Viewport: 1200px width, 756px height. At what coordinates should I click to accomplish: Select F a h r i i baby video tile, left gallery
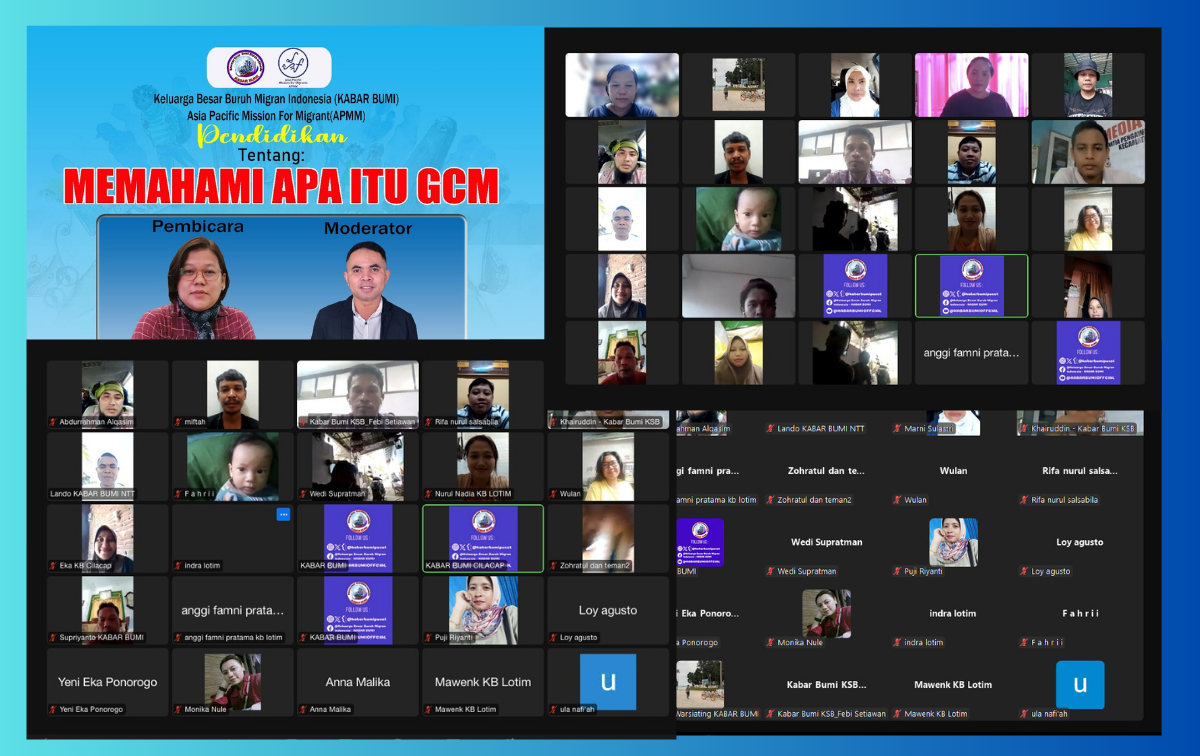233,466
